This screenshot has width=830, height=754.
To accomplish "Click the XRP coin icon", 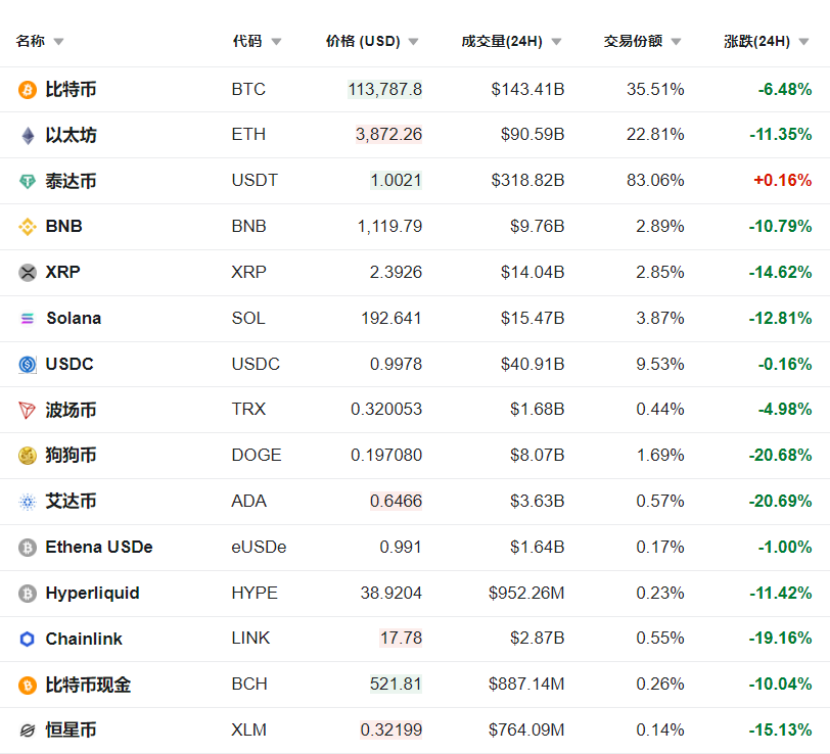I will [x=27, y=272].
